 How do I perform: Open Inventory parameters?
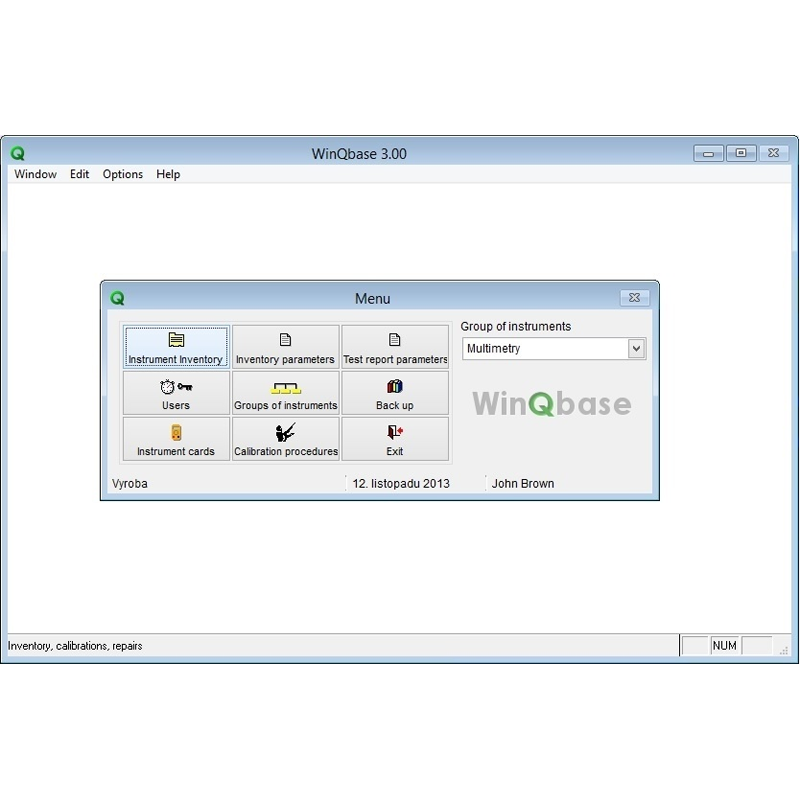click(285, 347)
